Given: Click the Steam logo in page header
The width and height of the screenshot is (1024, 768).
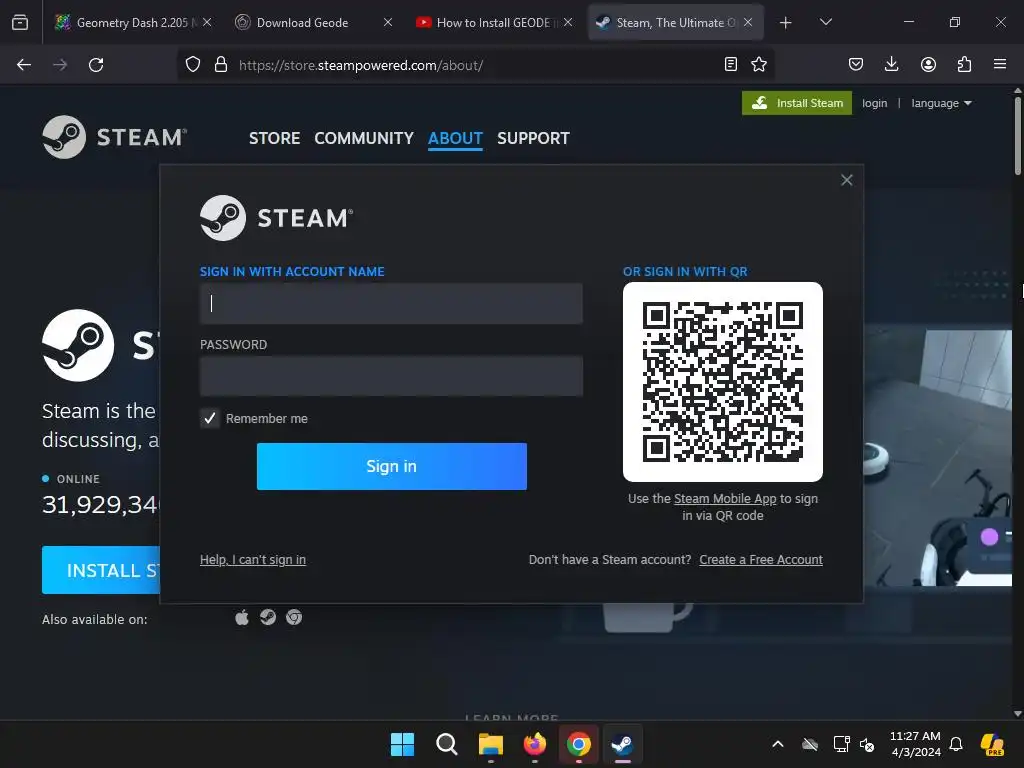Looking at the screenshot, I should (115, 137).
